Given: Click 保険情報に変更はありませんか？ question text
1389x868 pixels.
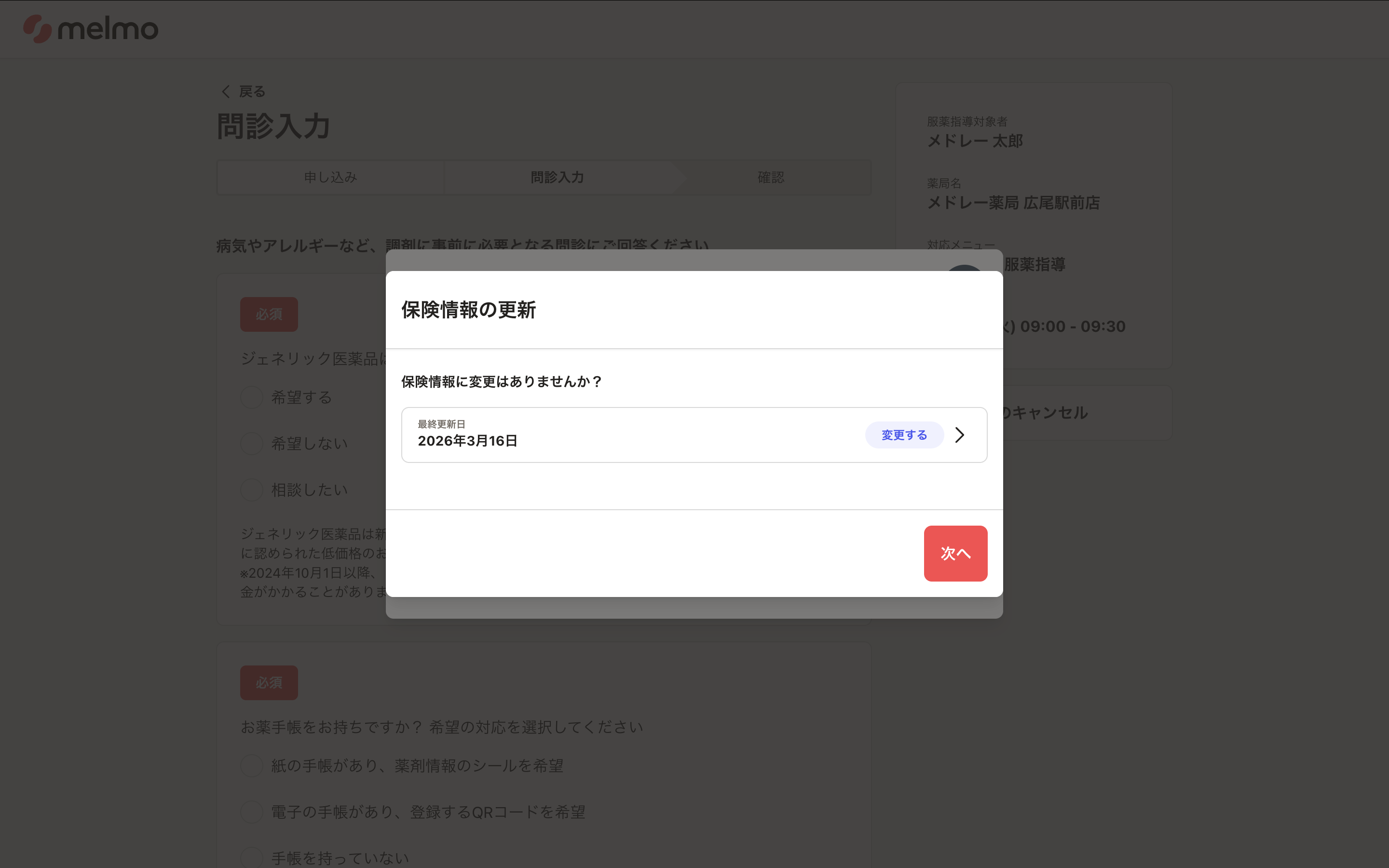Looking at the screenshot, I should click(x=502, y=382).
